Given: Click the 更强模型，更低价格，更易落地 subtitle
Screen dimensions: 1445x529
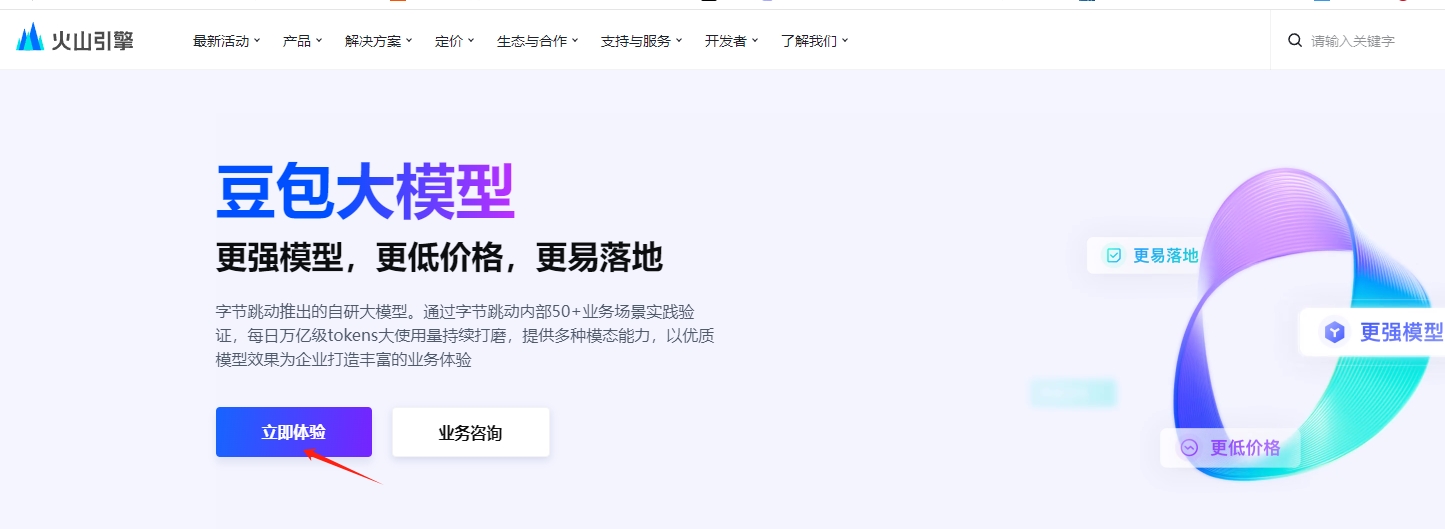Looking at the screenshot, I should click(x=439, y=258).
